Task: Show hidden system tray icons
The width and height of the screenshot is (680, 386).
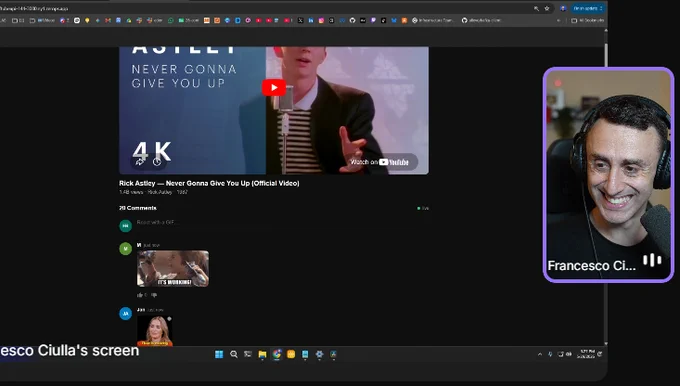Action: pyautogui.click(x=540, y=354)
